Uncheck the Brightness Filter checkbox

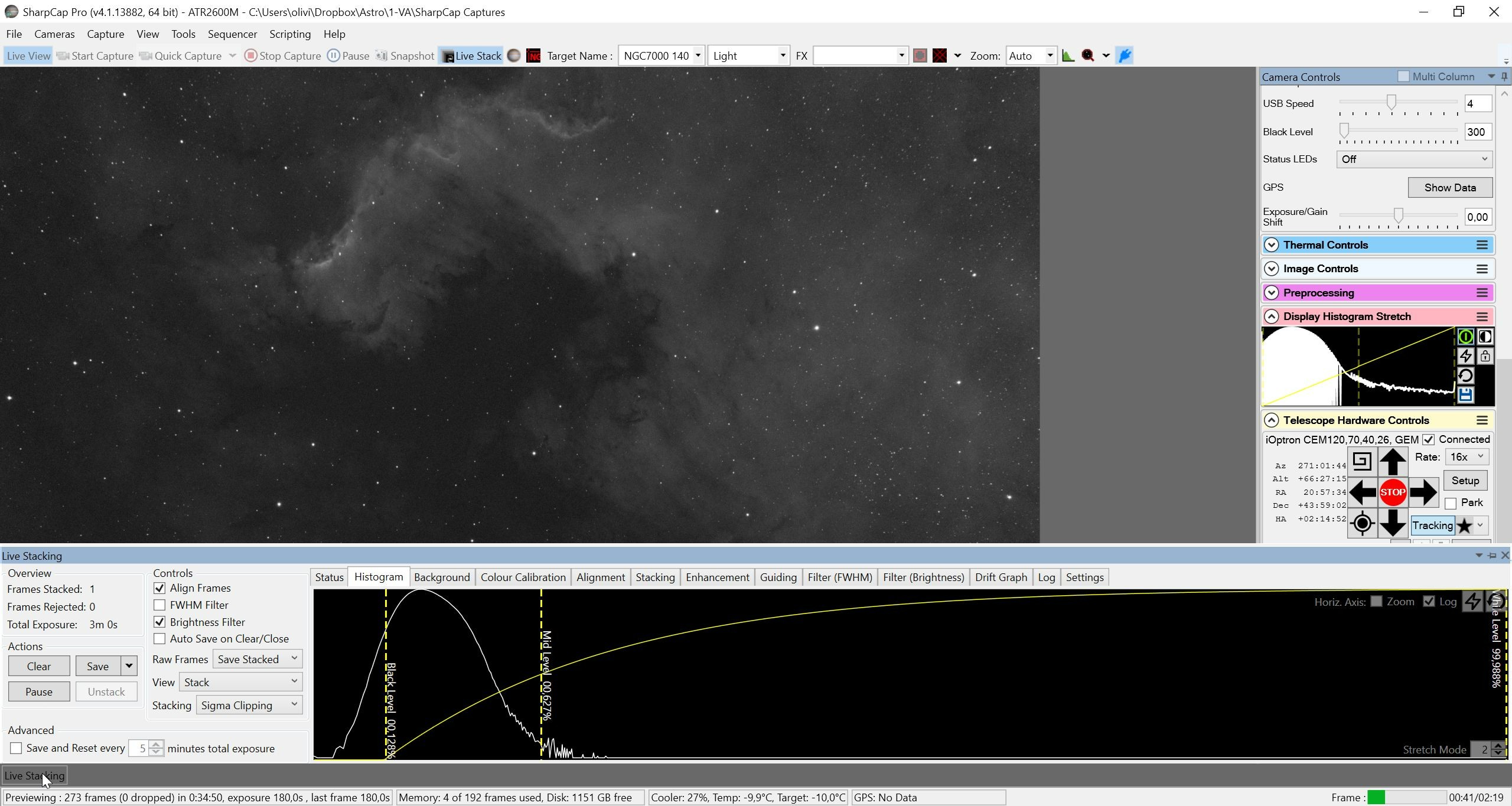(159, 622)
